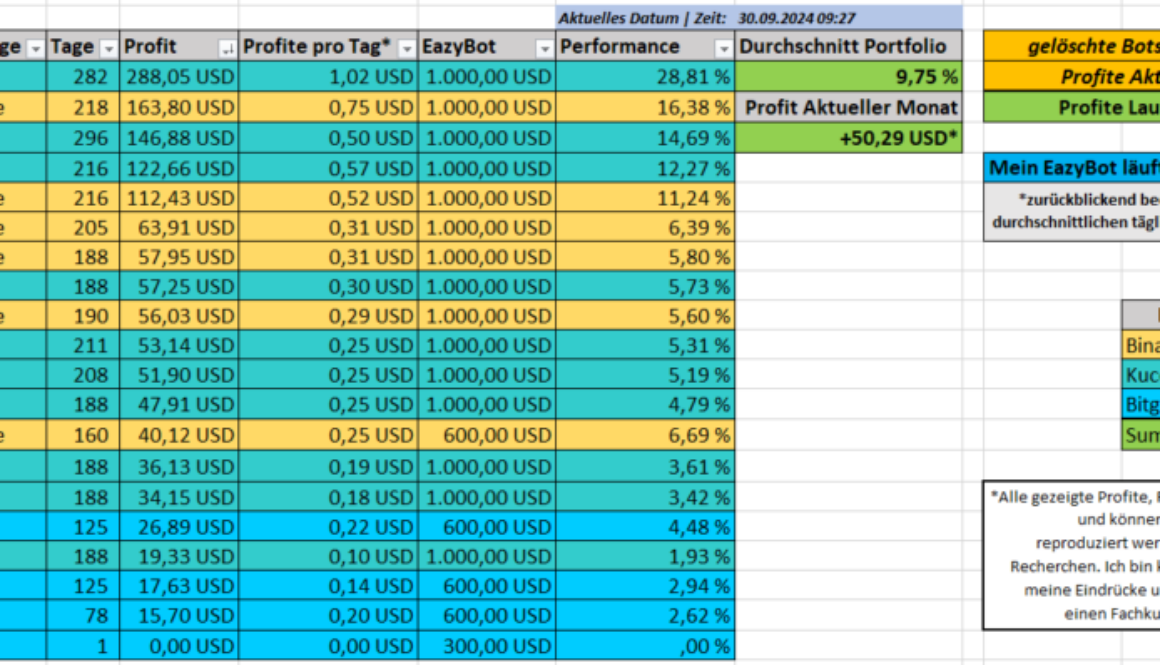Click the 282 days cell

(83, 77)
